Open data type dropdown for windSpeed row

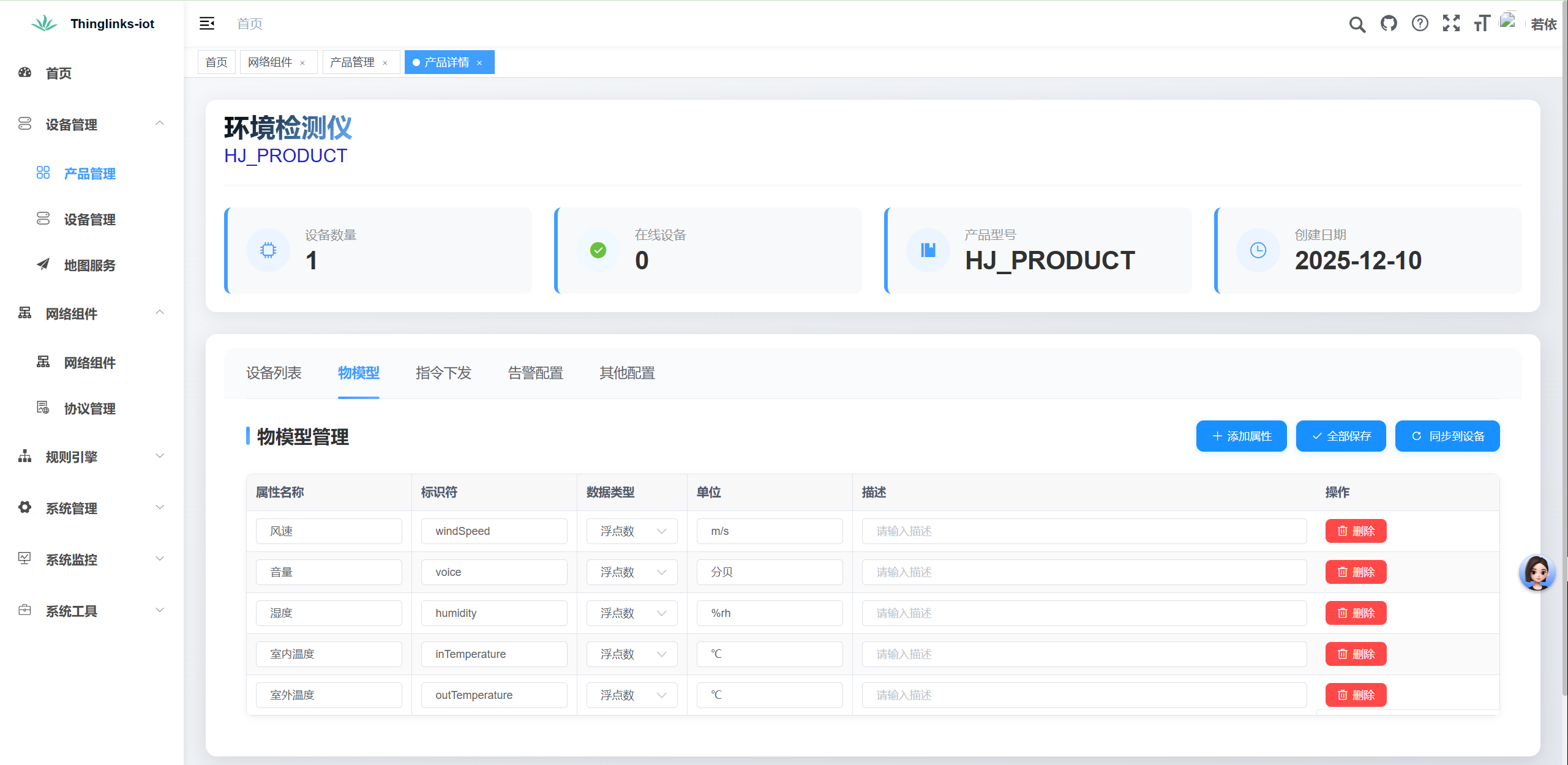click(x=632, y=531)
